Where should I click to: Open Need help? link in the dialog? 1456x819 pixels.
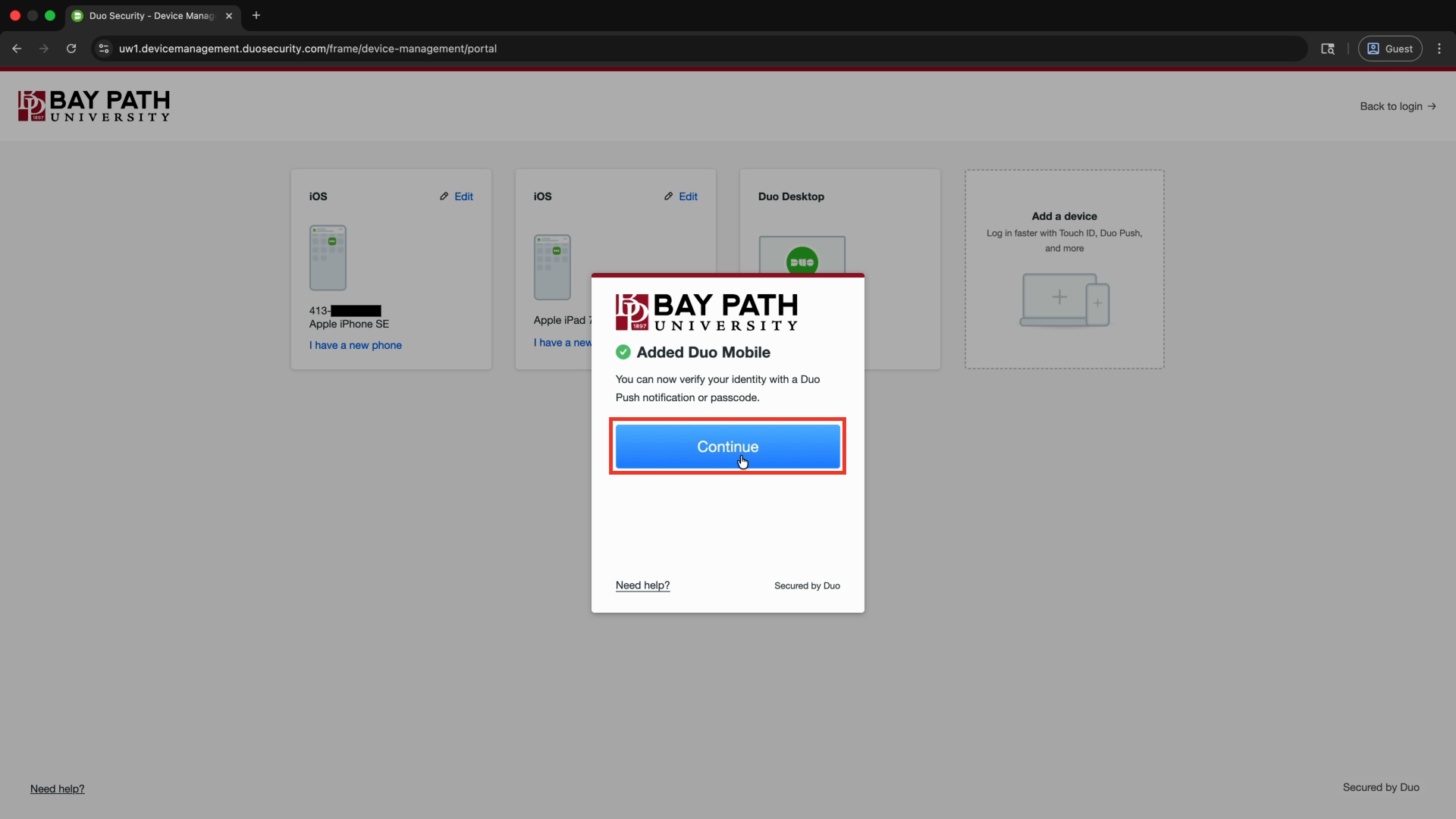642,585
